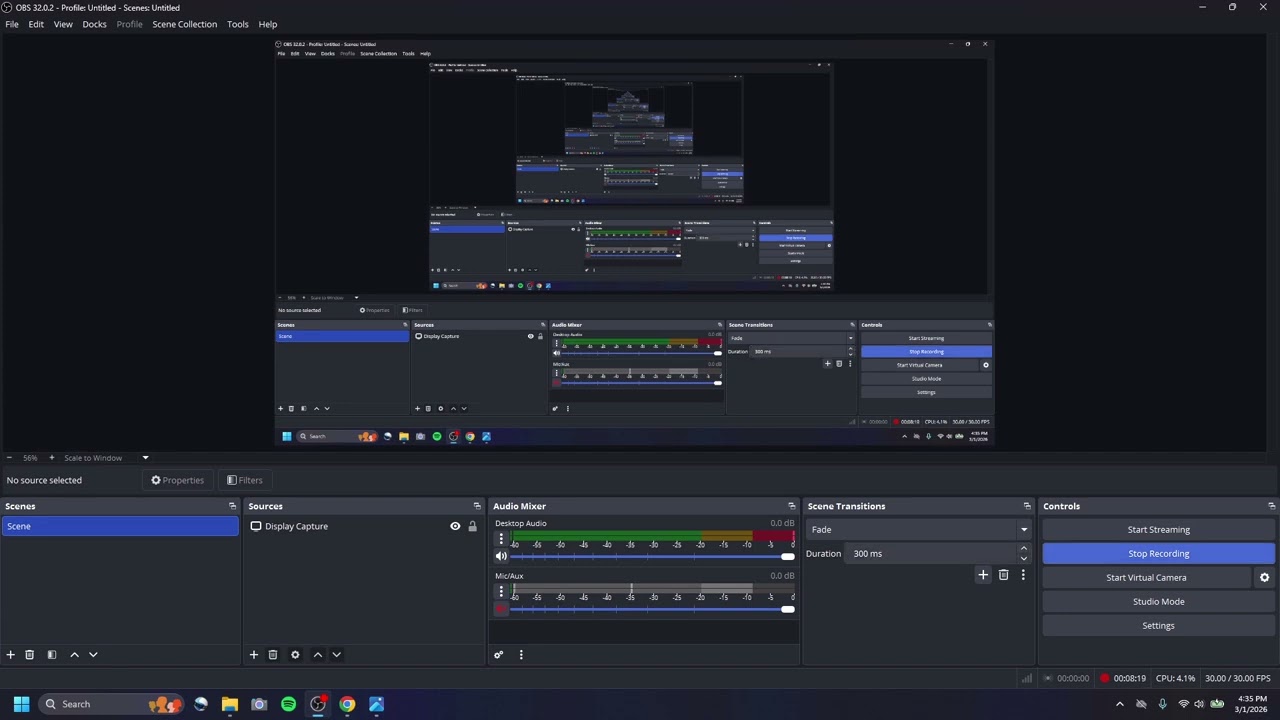Open transition properties three-dot menu
Viewport: 1280px width, 720px height.
[1023, 575]
